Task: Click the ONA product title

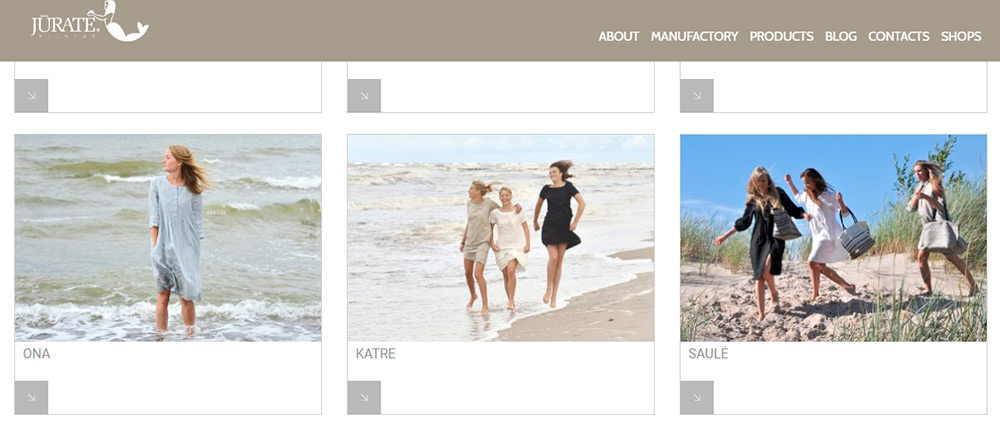Action: 37,354
